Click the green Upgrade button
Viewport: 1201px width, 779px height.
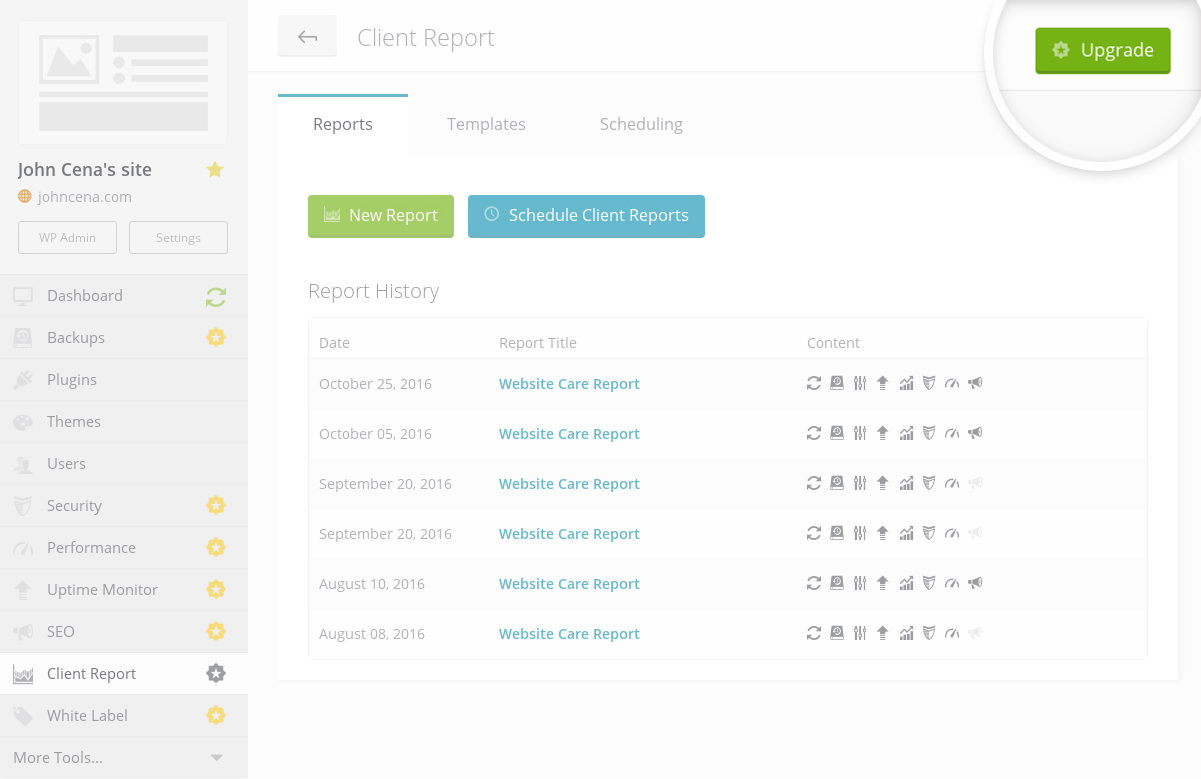click(x=1102, y=50)
